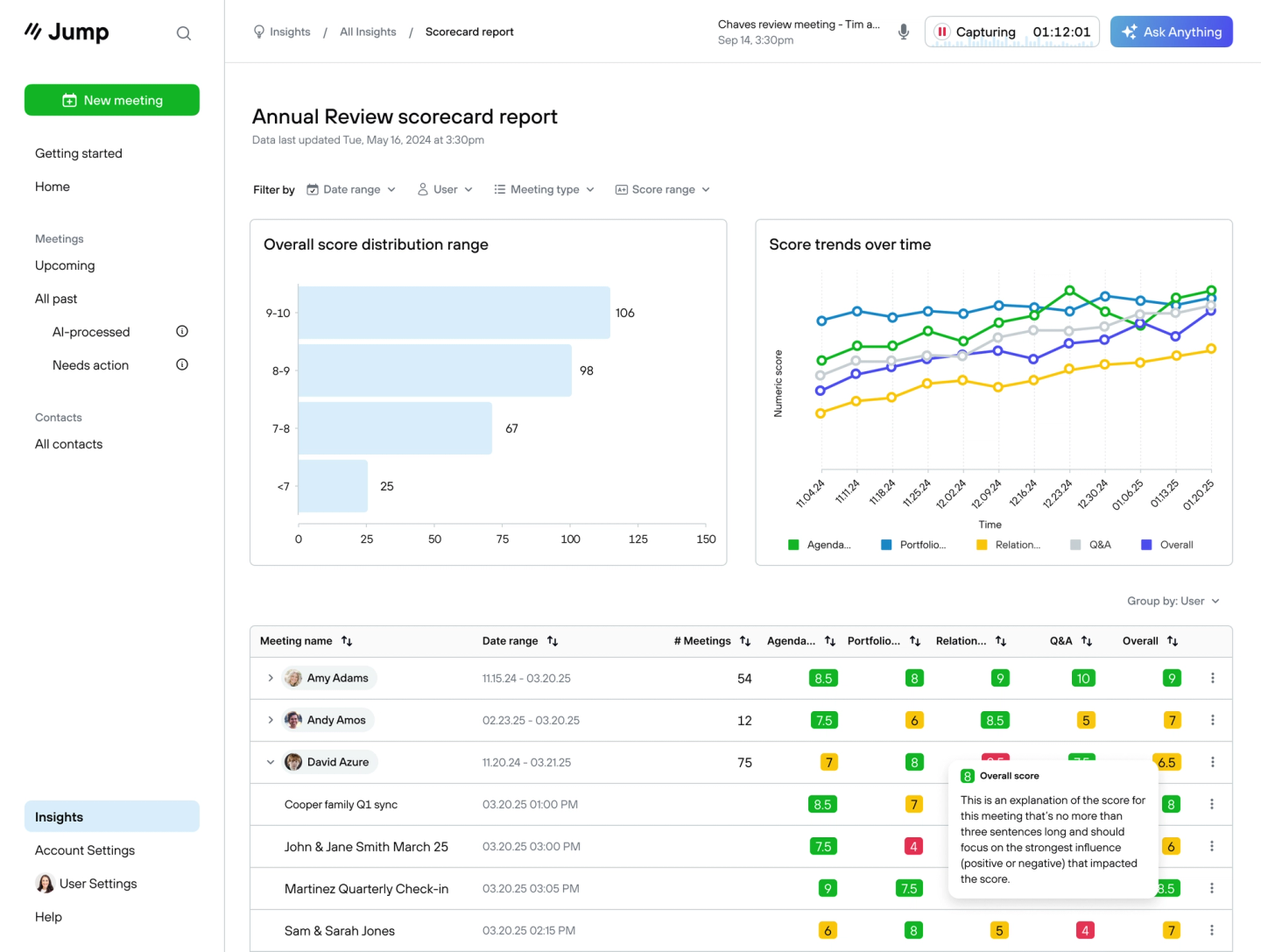Pause the meeting capture

click(x=941, y=31)
